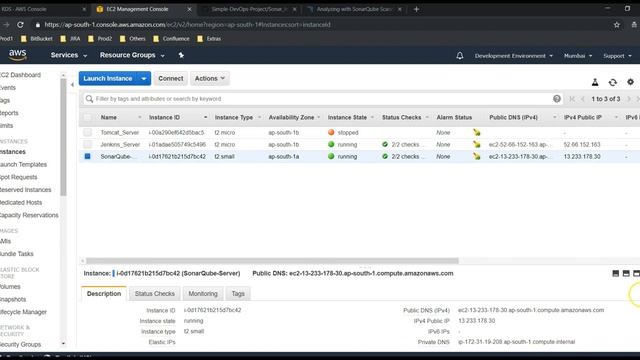
Task: Reload the browser page
Action: click(x=20, y=24)
